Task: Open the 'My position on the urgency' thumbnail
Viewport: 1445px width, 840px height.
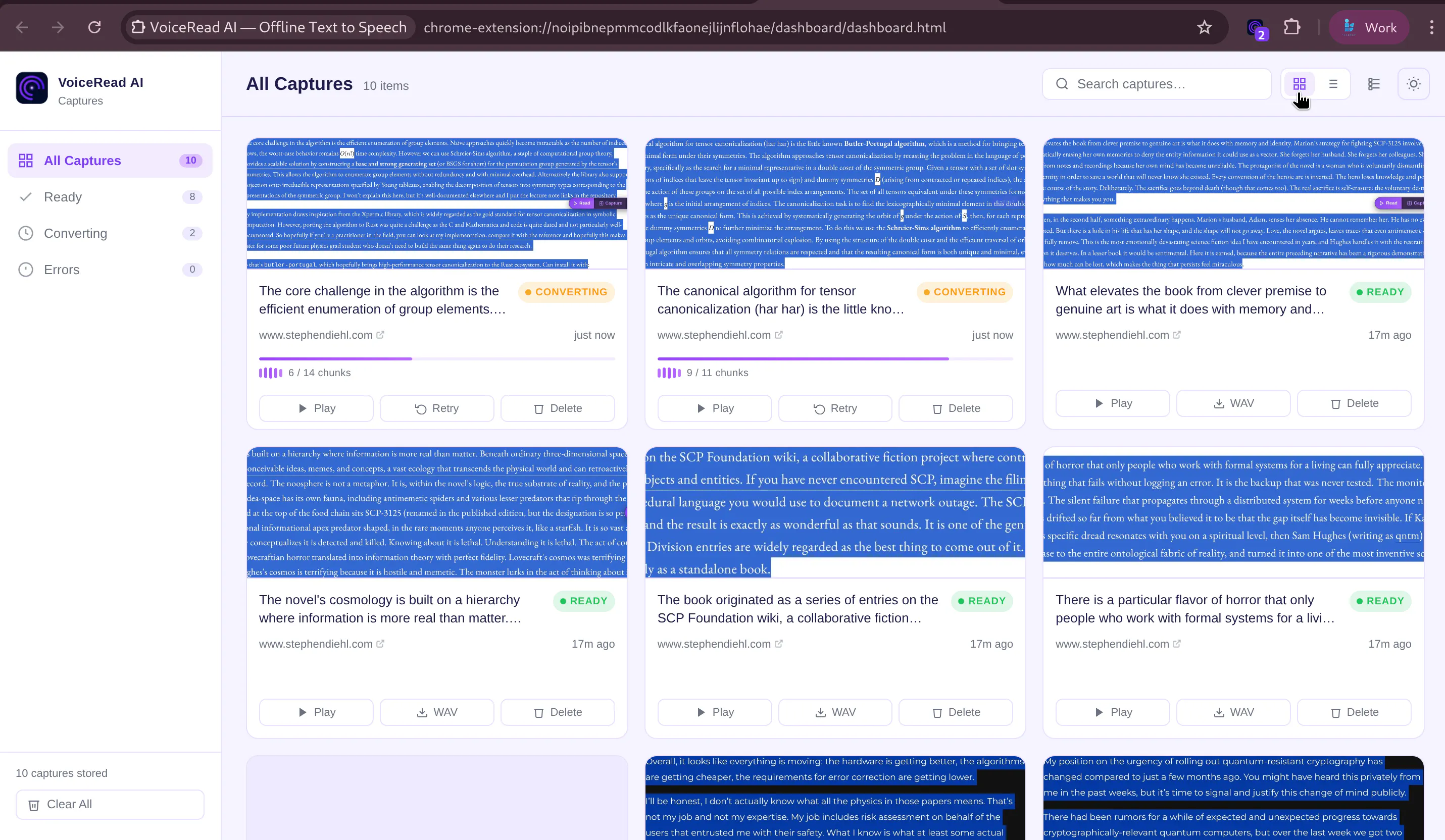Action: (x=1233, y=798)
